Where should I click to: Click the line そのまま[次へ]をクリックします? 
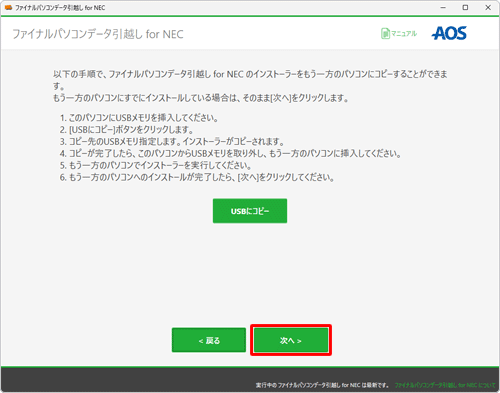coord(201,98)
